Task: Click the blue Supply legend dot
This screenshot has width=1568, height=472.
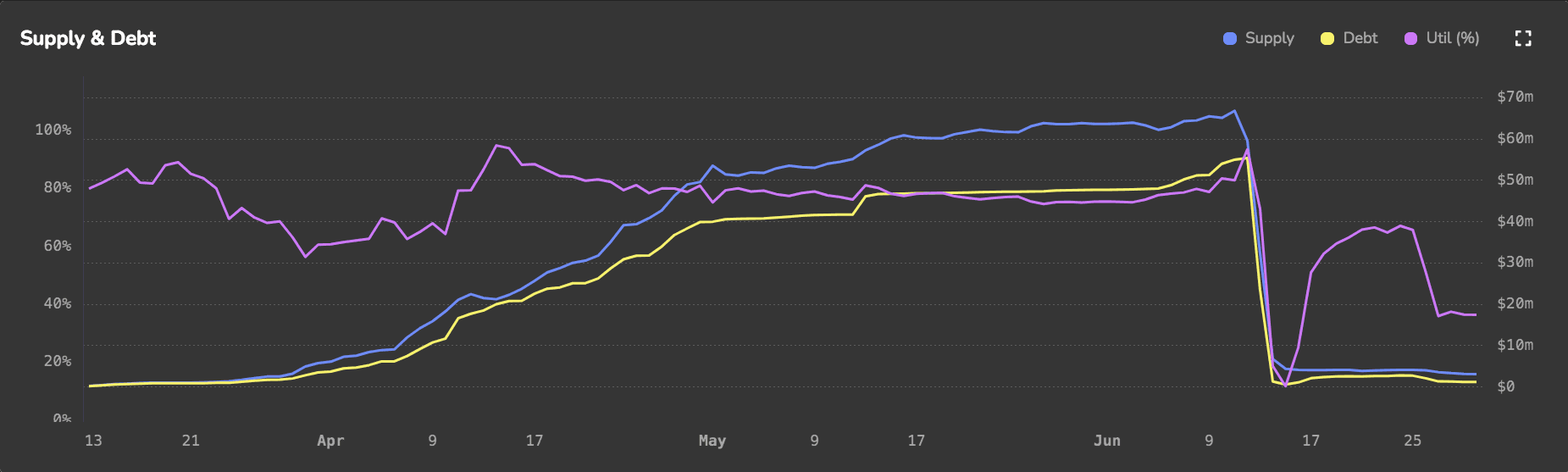Action: click(x=1230, y=38)
